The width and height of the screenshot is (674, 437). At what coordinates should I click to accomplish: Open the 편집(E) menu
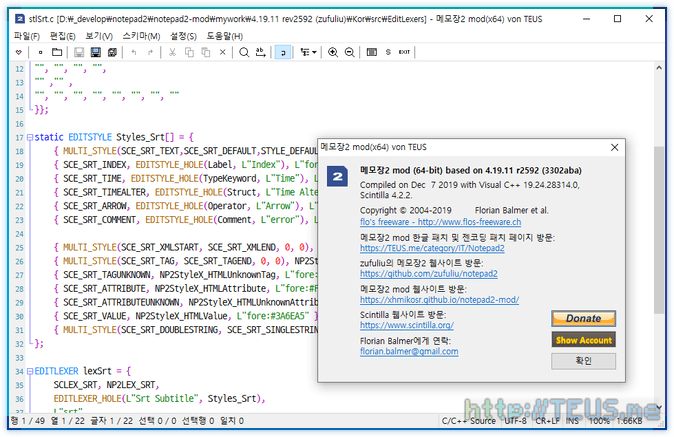tap(62, 36)
